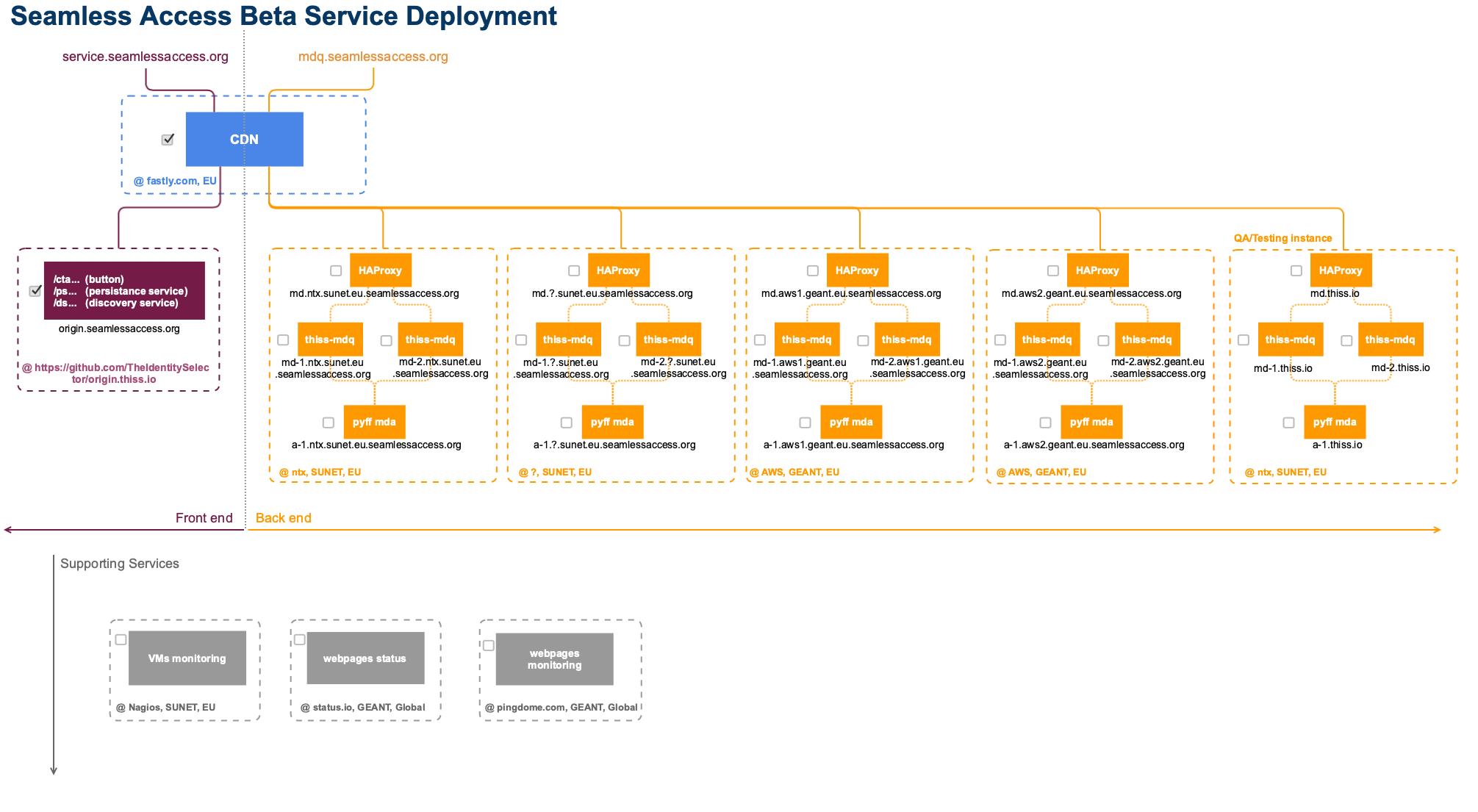This screenshot has height=812, width=1478.
Task: Click the a-1.aws1.geant.eu.seamlessaccess.org text
Action: pos(854,445)
